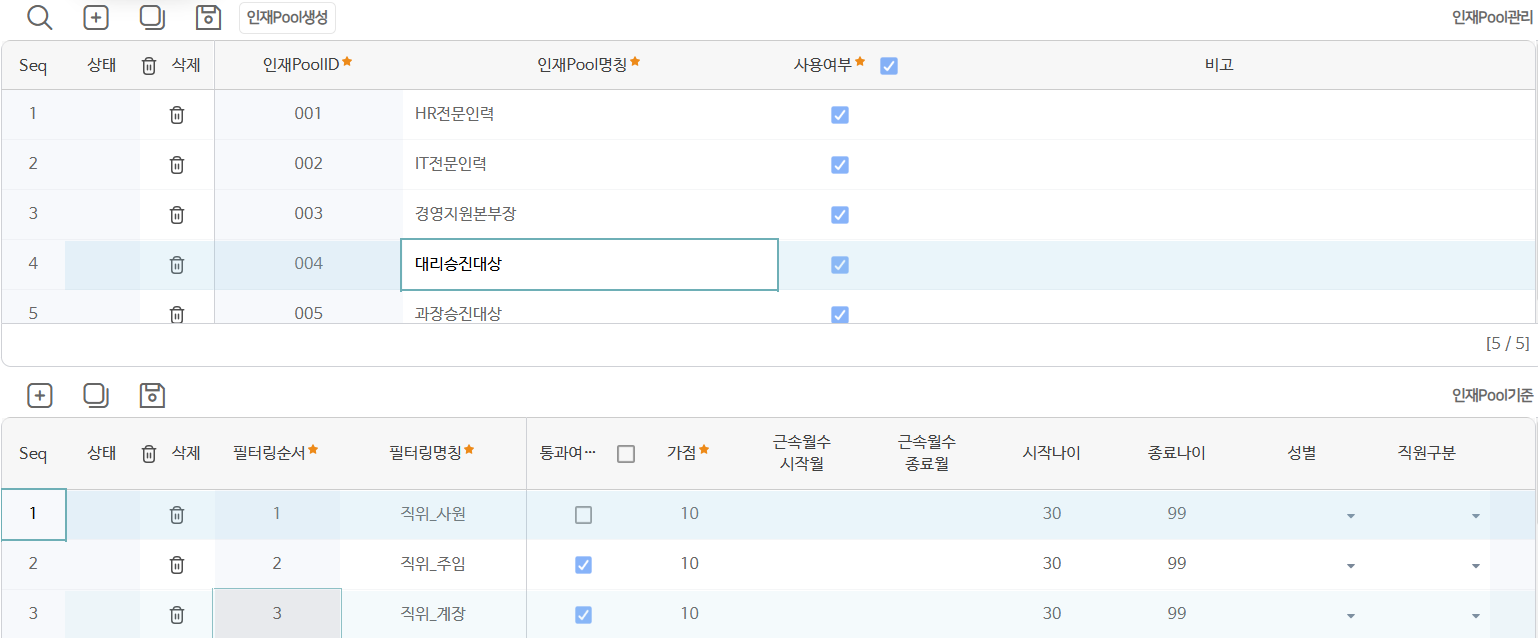This screenshot has height=638, width=1538.
Task: Click 종료나이 value 99 in 직위_계장 row
Action: pyautogui.click(x=1176, y=614)
